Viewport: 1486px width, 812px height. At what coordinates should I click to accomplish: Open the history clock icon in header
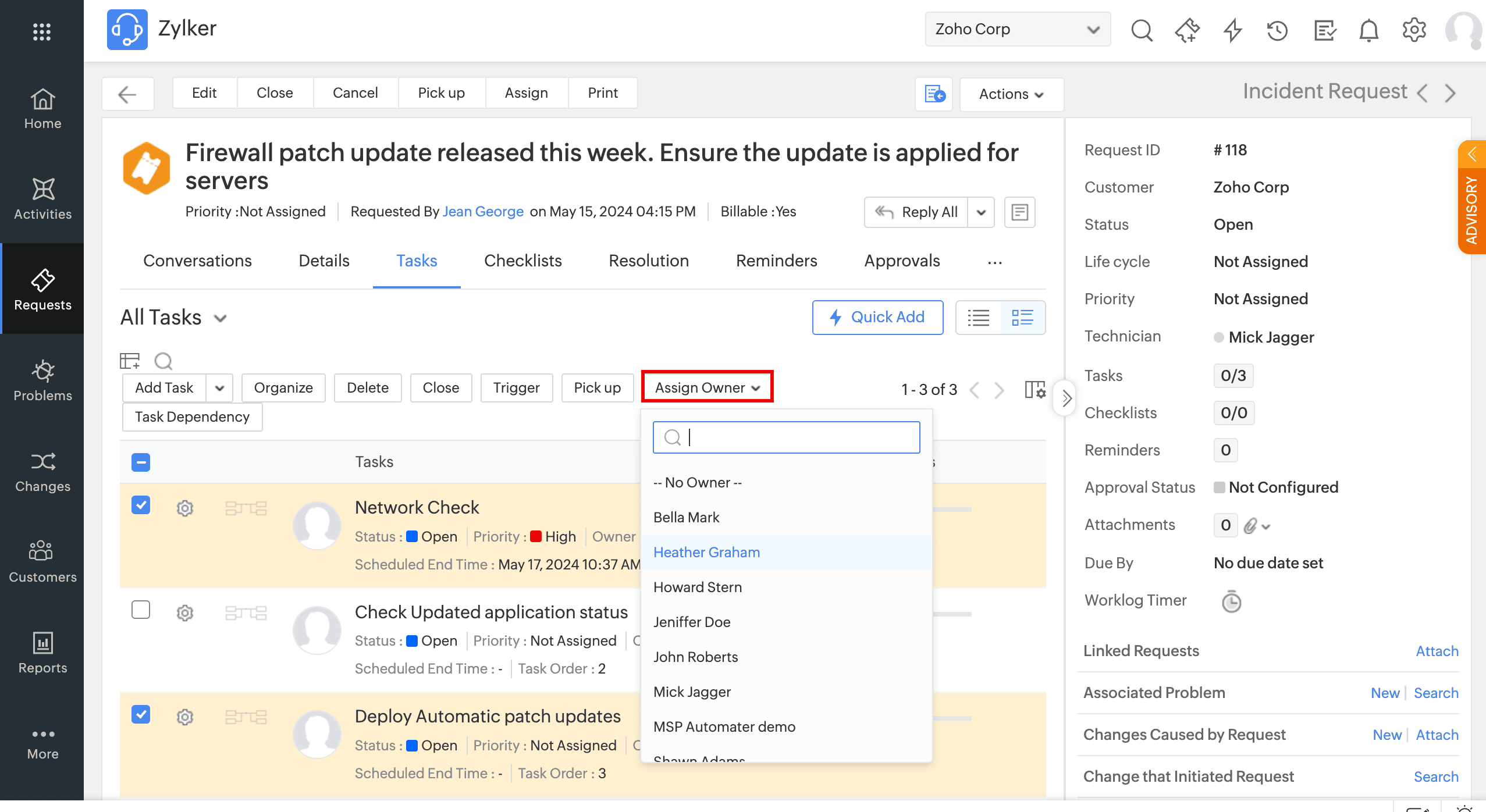(1277, 30)
